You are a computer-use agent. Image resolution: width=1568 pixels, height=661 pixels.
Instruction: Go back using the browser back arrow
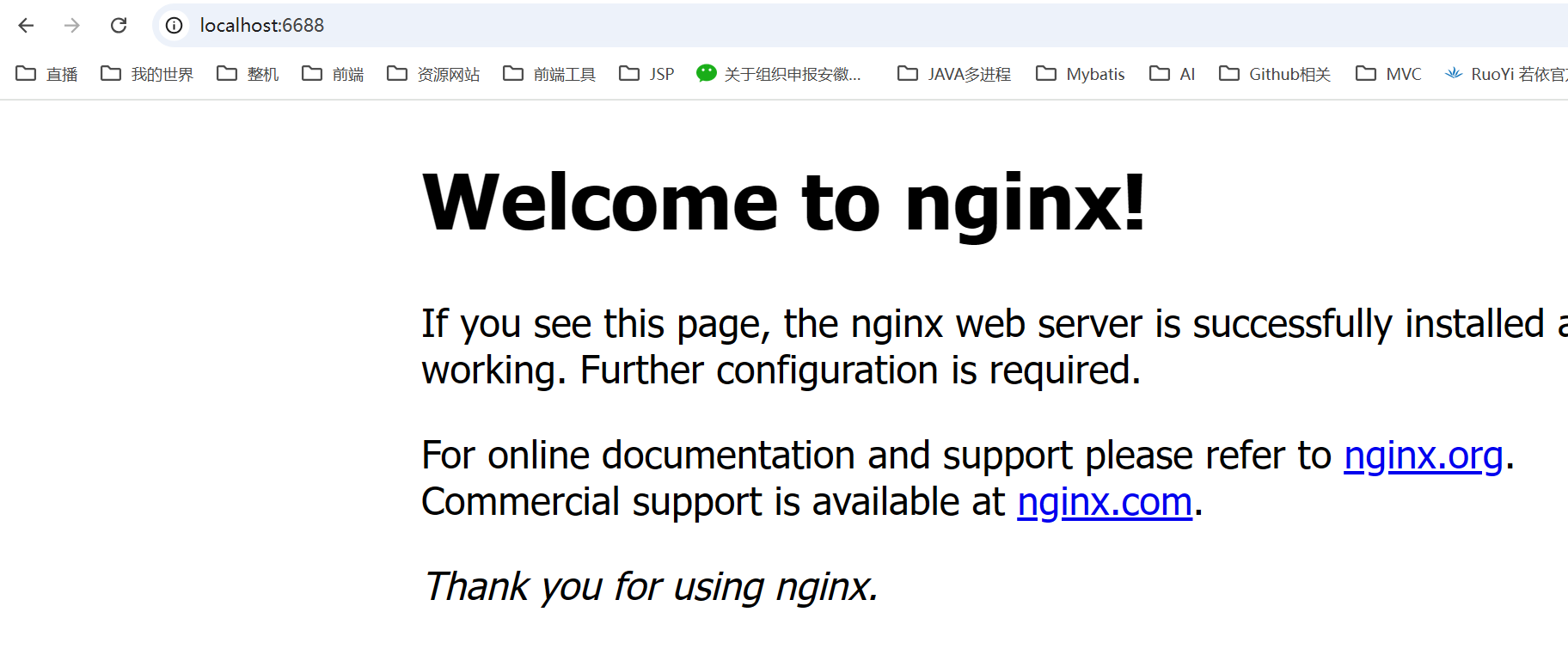click(x=26, y=26)
